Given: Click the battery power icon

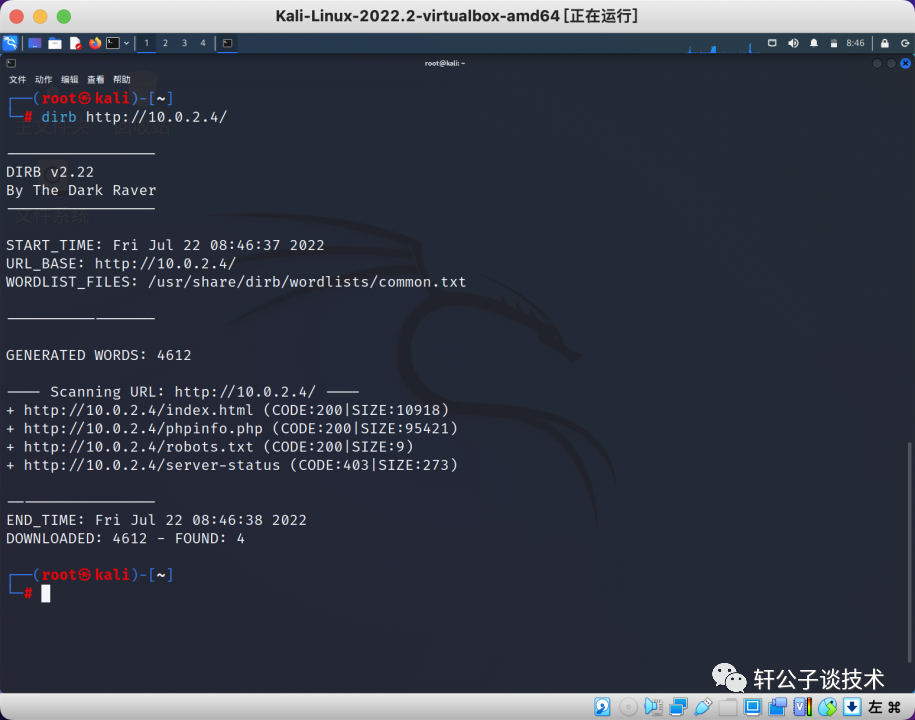Looking at the screenshot, I should (834, 43).
